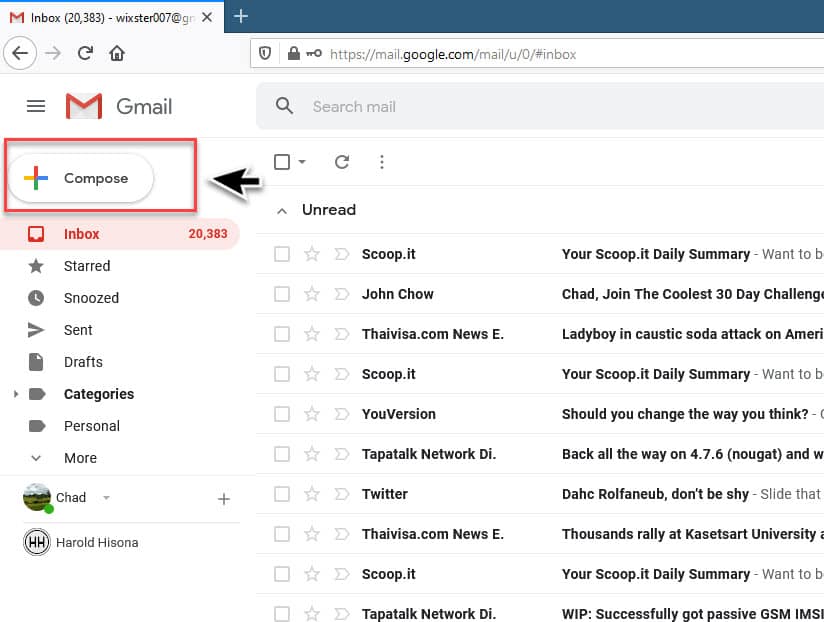824x622 pixels.
Task: Open the browser home page
Action: point(117,53)
